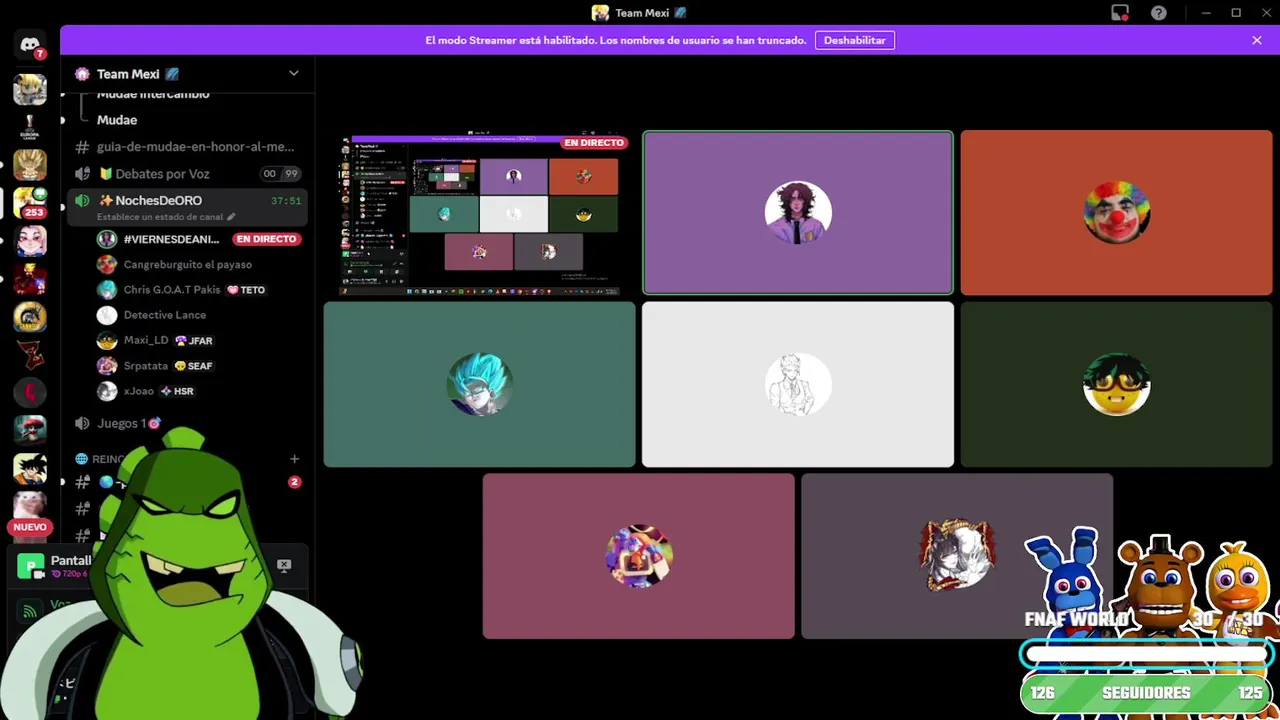Select user #VIERNESDEANI streaming live

(171, 239)
